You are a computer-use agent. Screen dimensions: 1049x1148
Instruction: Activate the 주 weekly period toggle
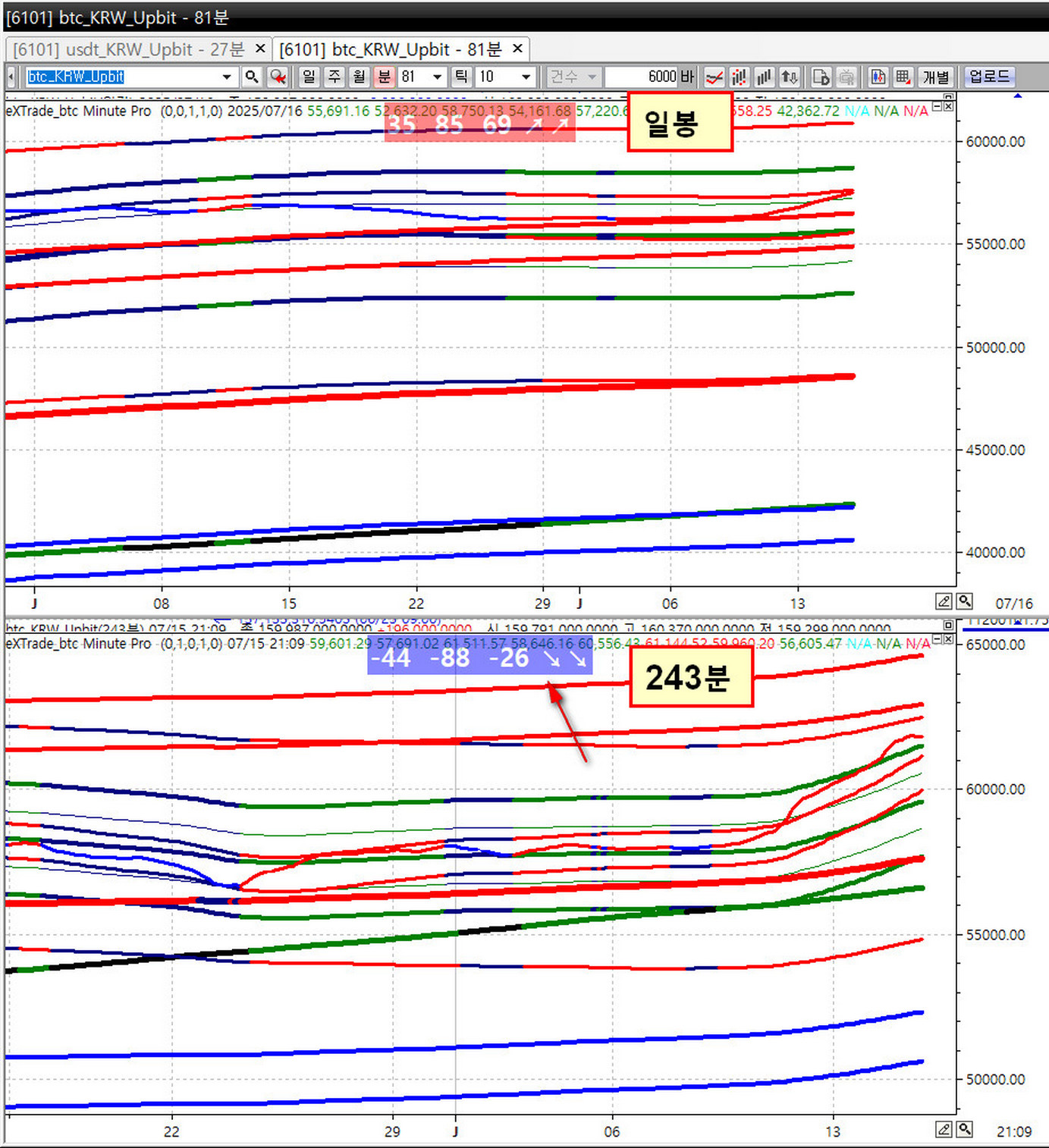tap(334, 77)
